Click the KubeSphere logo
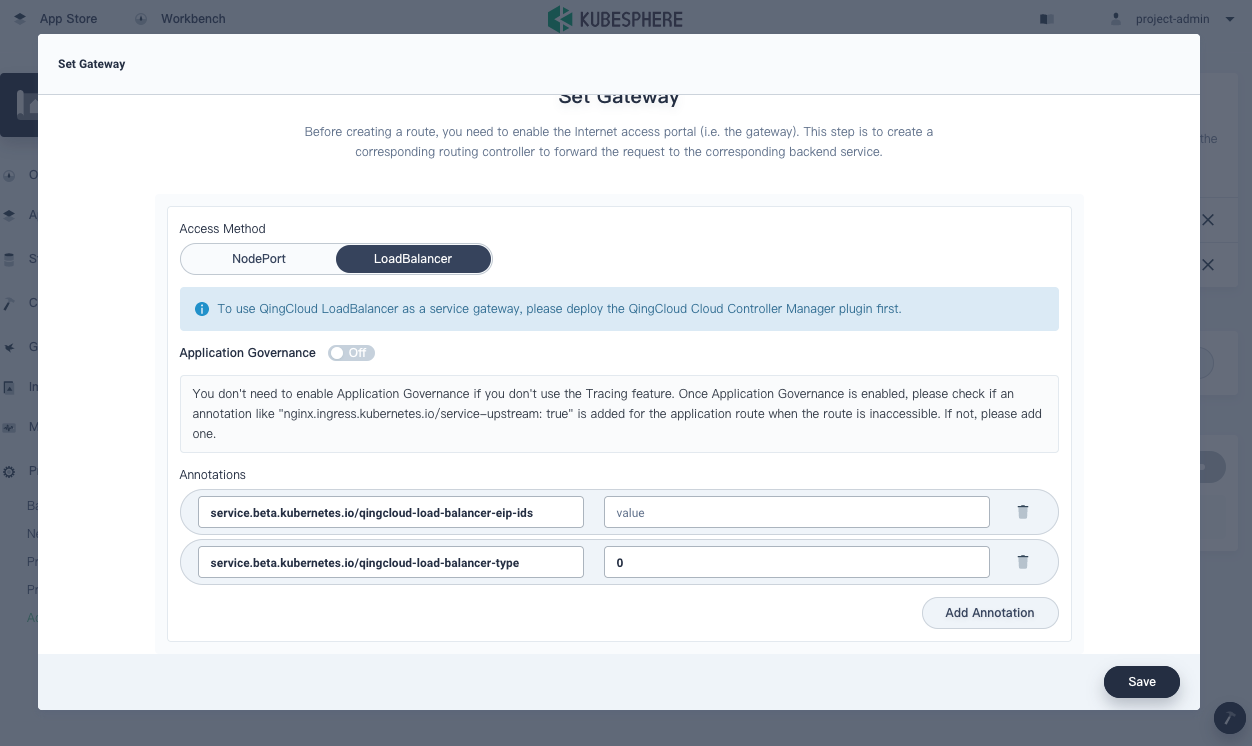This screenshot has width=1252, height=746. (x=615, y=19)
